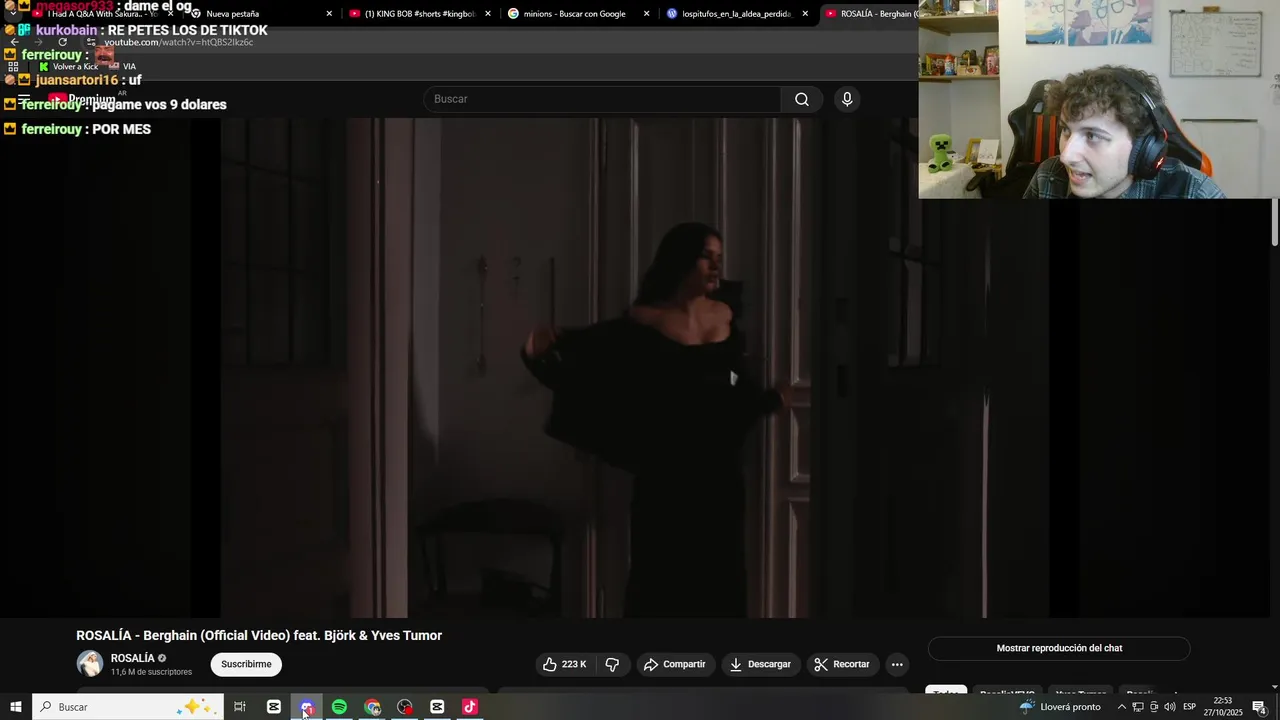Screen dimensions: 1280x720
Task: Close the KING BOB #shorts tab
Action: (488, 14)
